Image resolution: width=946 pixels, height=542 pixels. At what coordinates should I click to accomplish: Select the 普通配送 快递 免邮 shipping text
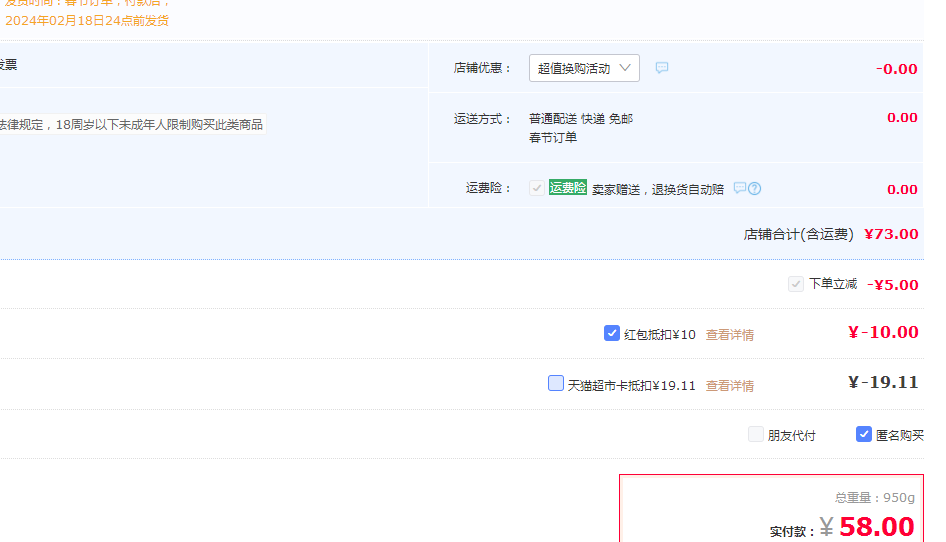(580, 118)
